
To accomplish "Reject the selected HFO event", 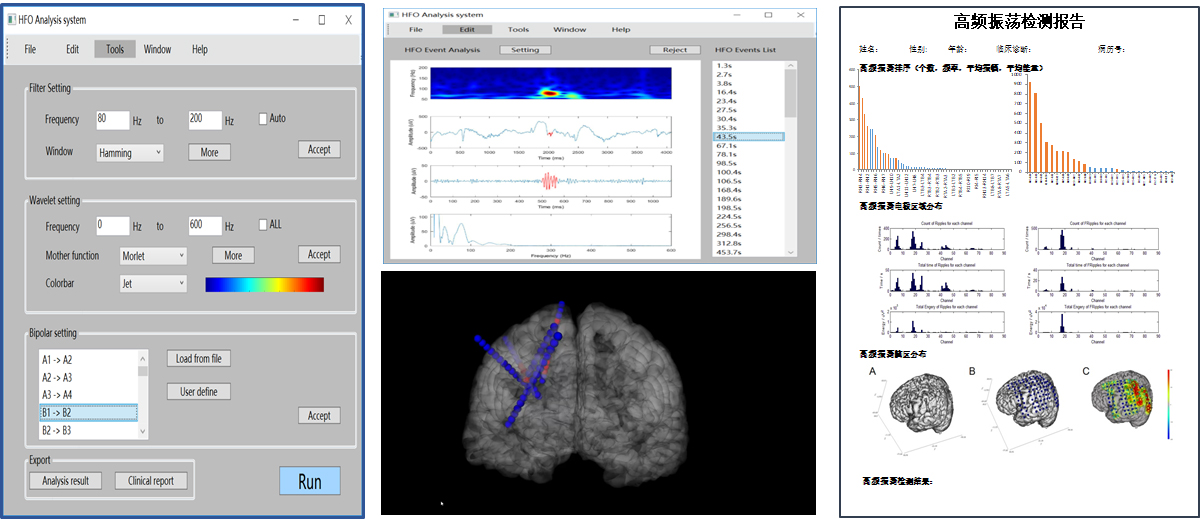I will tap(674, 50).
